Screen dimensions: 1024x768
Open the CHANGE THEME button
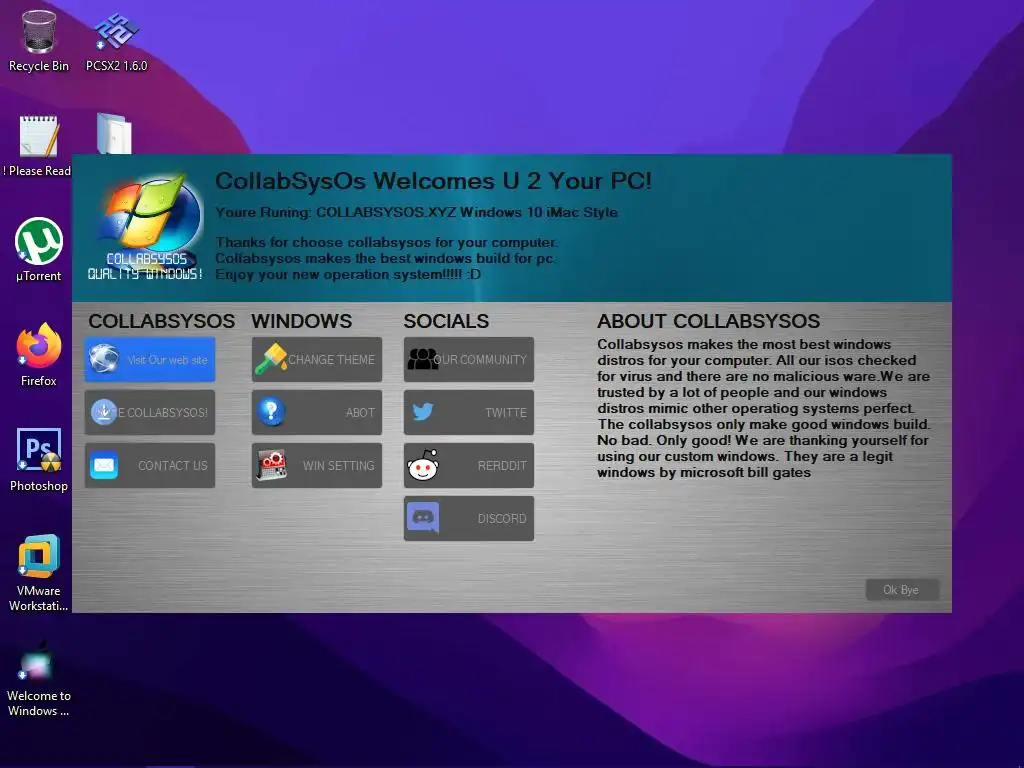tap(317, 359)
